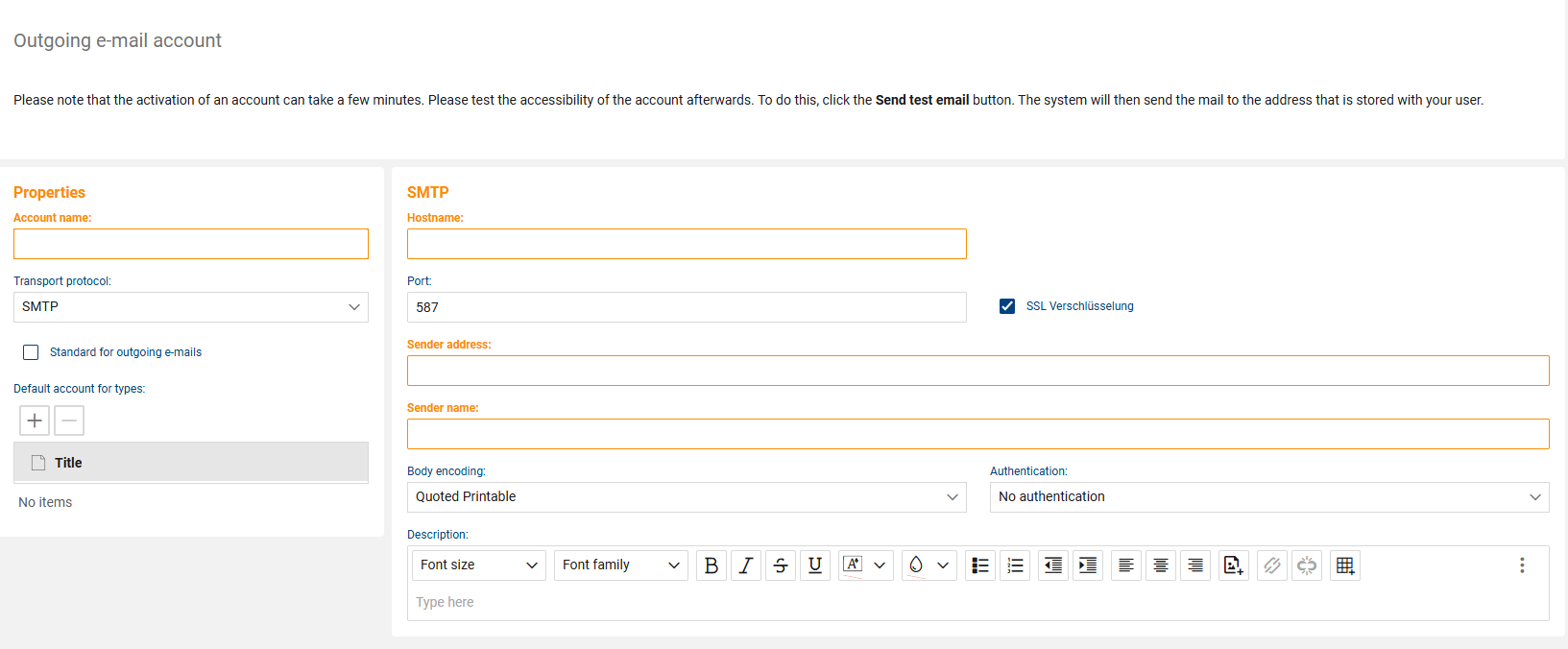Image resolution: width=1568 pixels, height=649 pixels.
Task: Open font color dropdown arrow
Action: [880, 565]
